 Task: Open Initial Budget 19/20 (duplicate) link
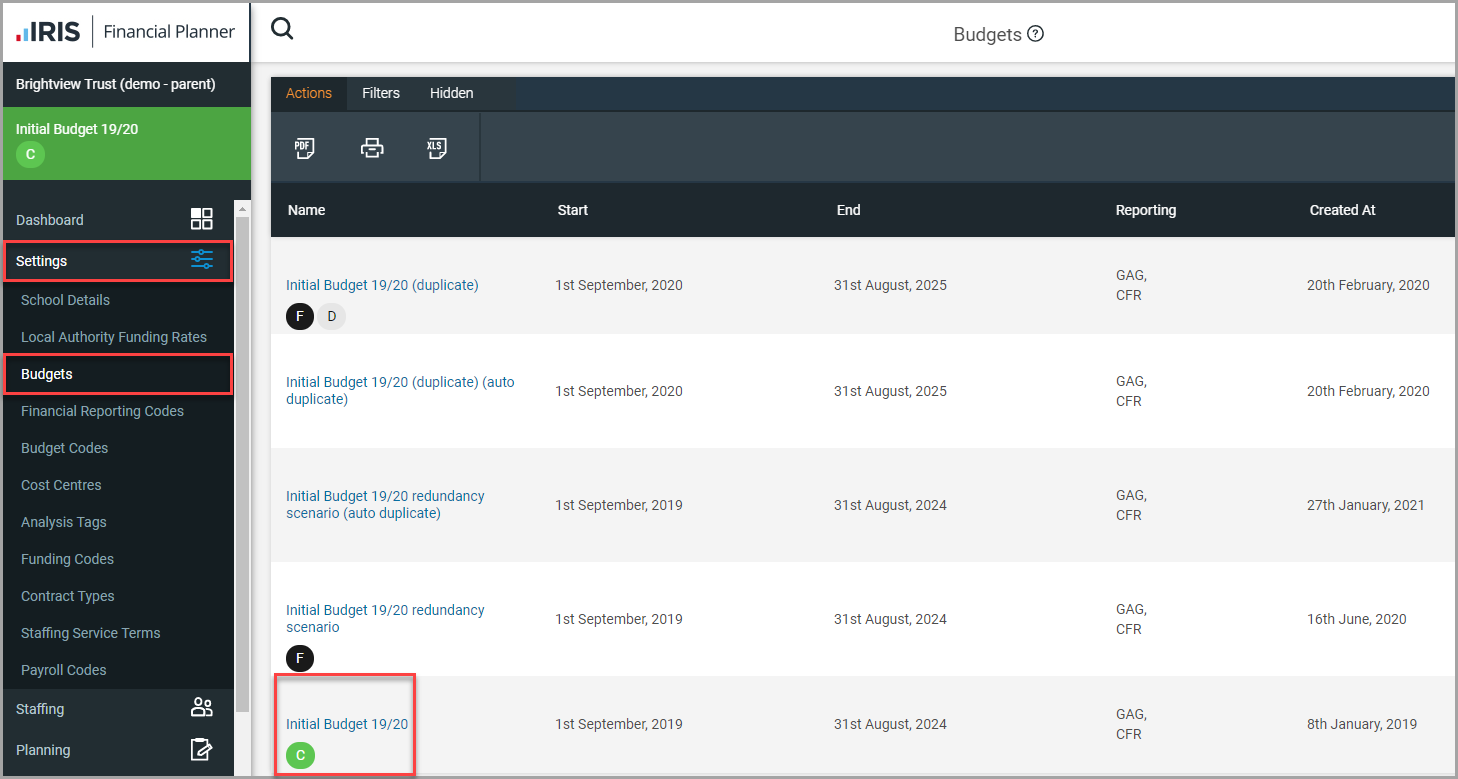pos(382,285)
